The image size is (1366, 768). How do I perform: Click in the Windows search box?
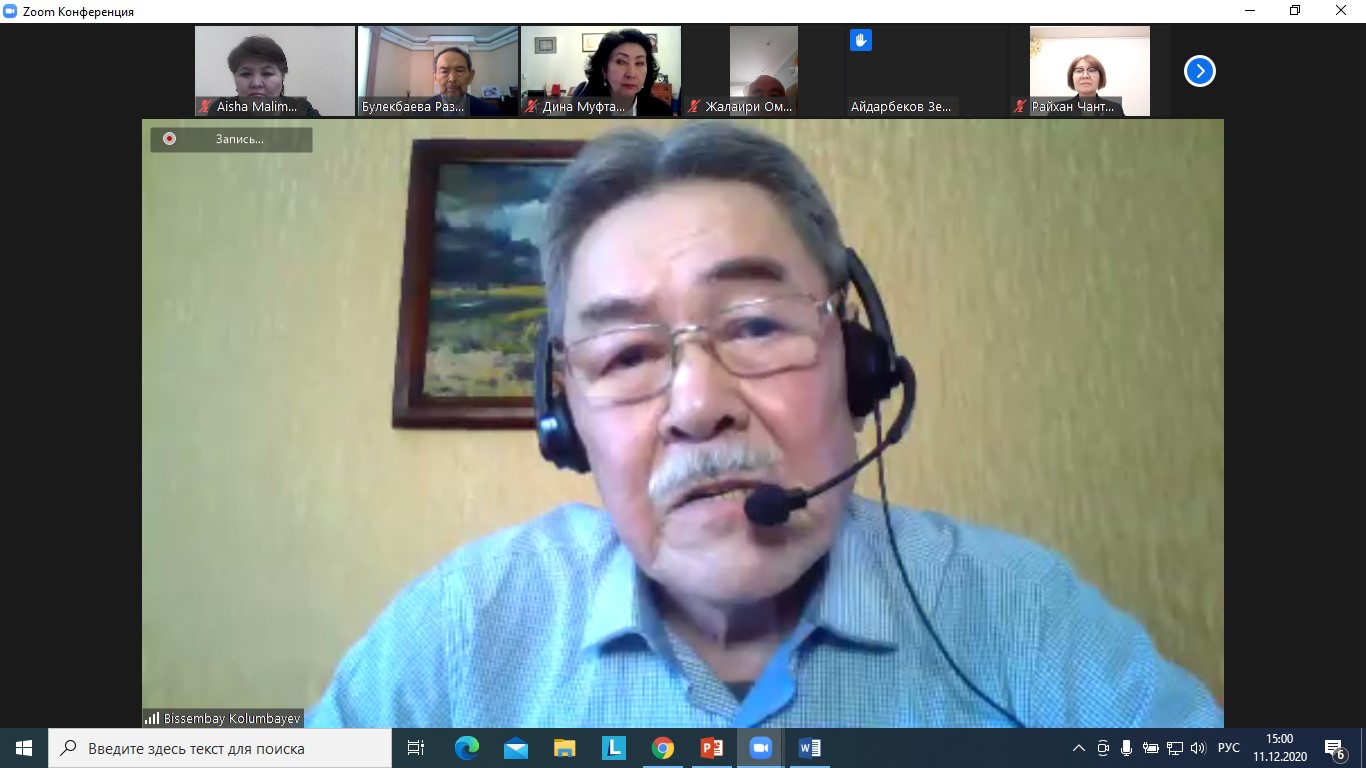point(220,748)
